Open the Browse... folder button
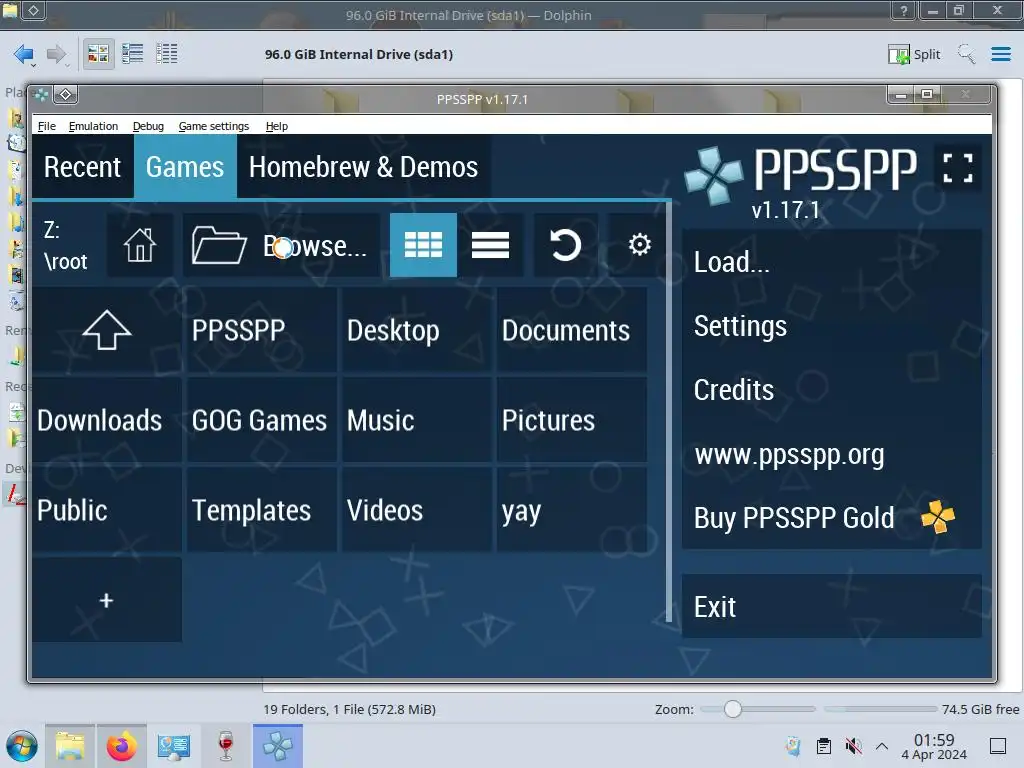The height and width of the screenshot is (768, 1024). [x=281, y=245]
